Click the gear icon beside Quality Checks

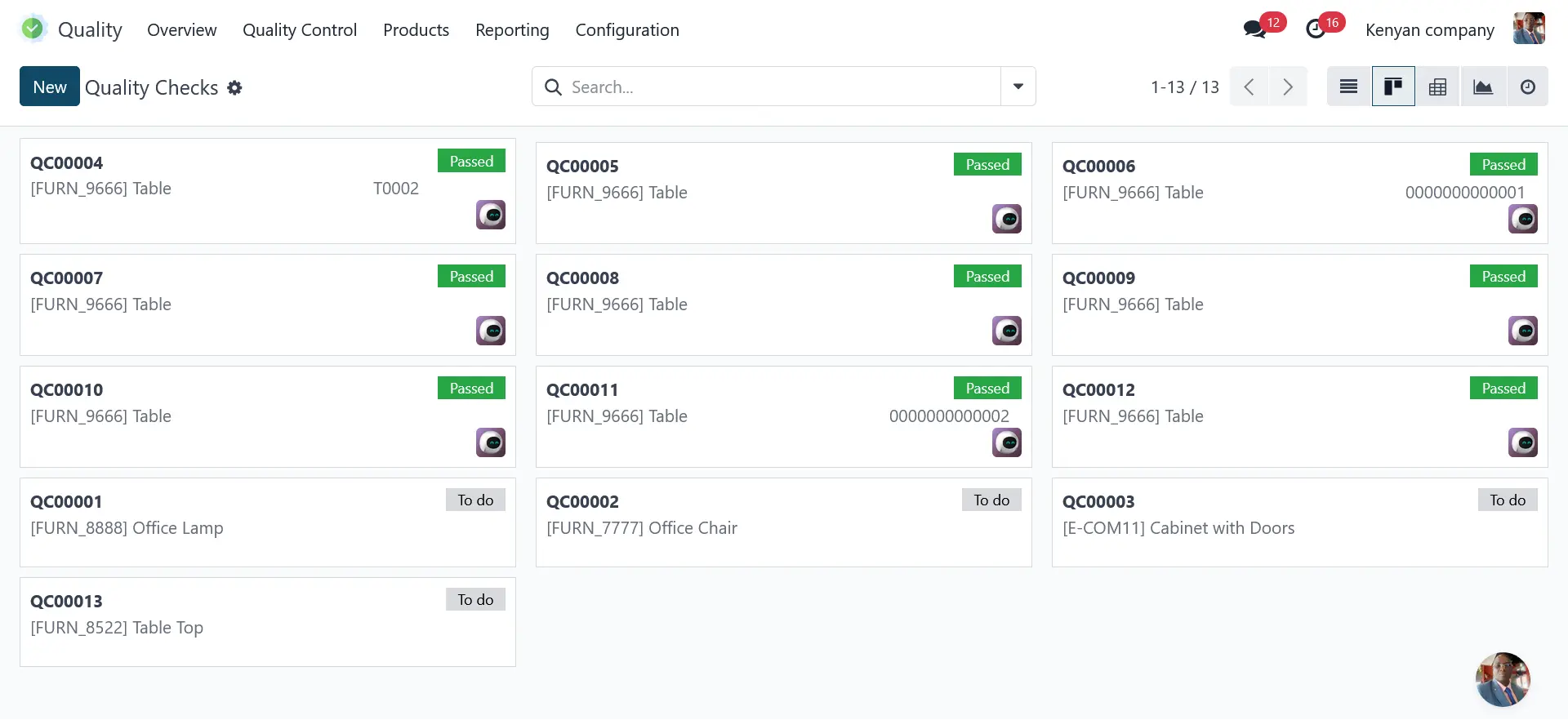[234, 87]
